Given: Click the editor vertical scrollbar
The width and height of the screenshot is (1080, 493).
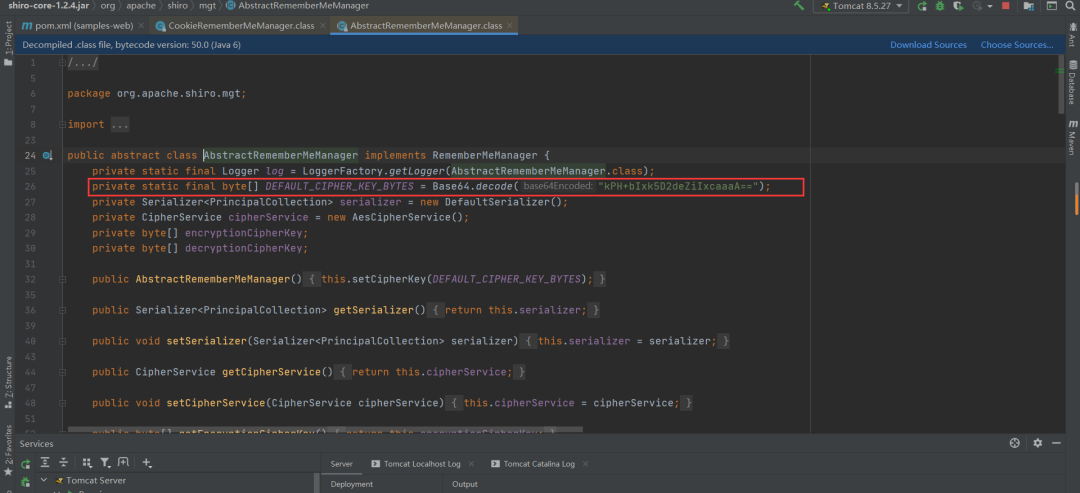Looking at the screenshot, I should pyautogui.click(x=1061, y=86).
